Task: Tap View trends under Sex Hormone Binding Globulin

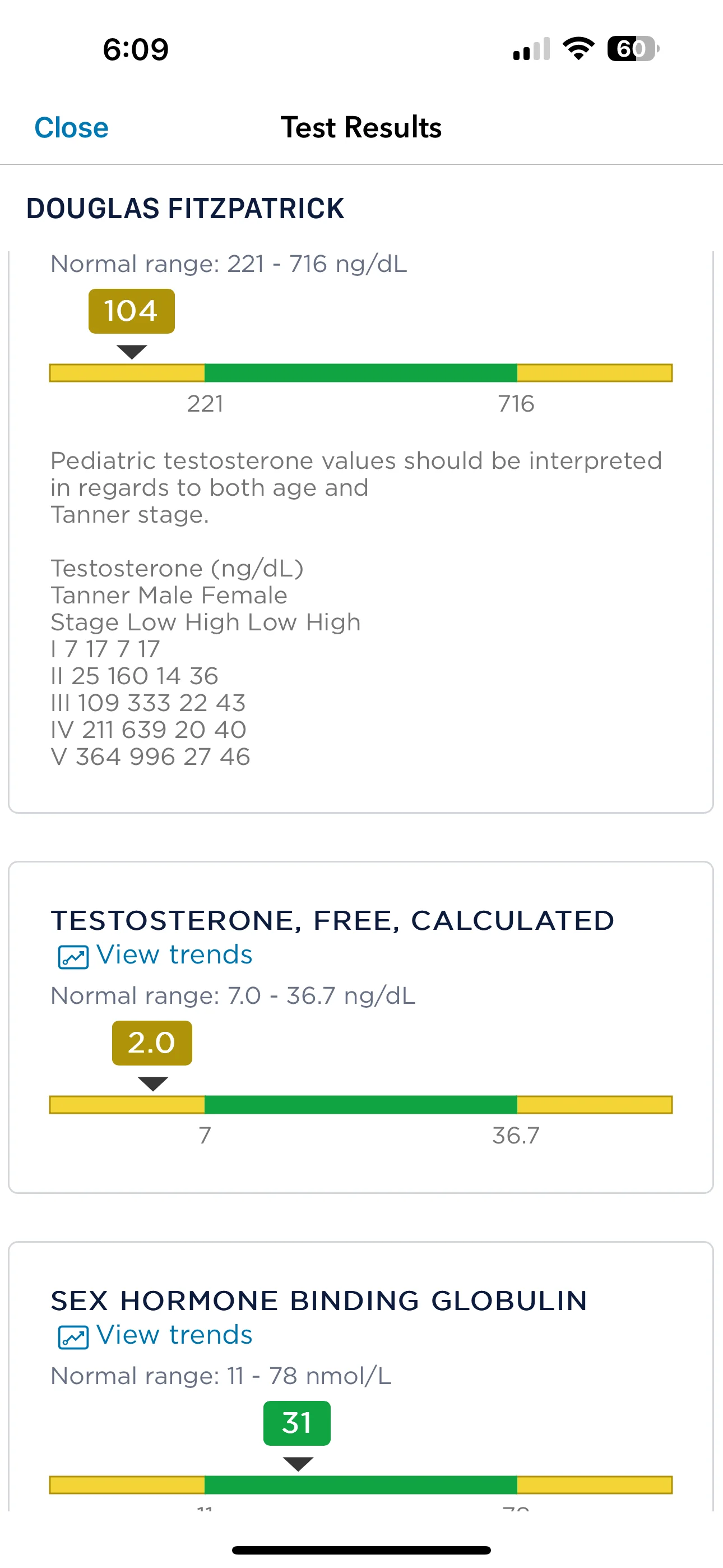Action: pyautogui.click(x=174, y=1334)
